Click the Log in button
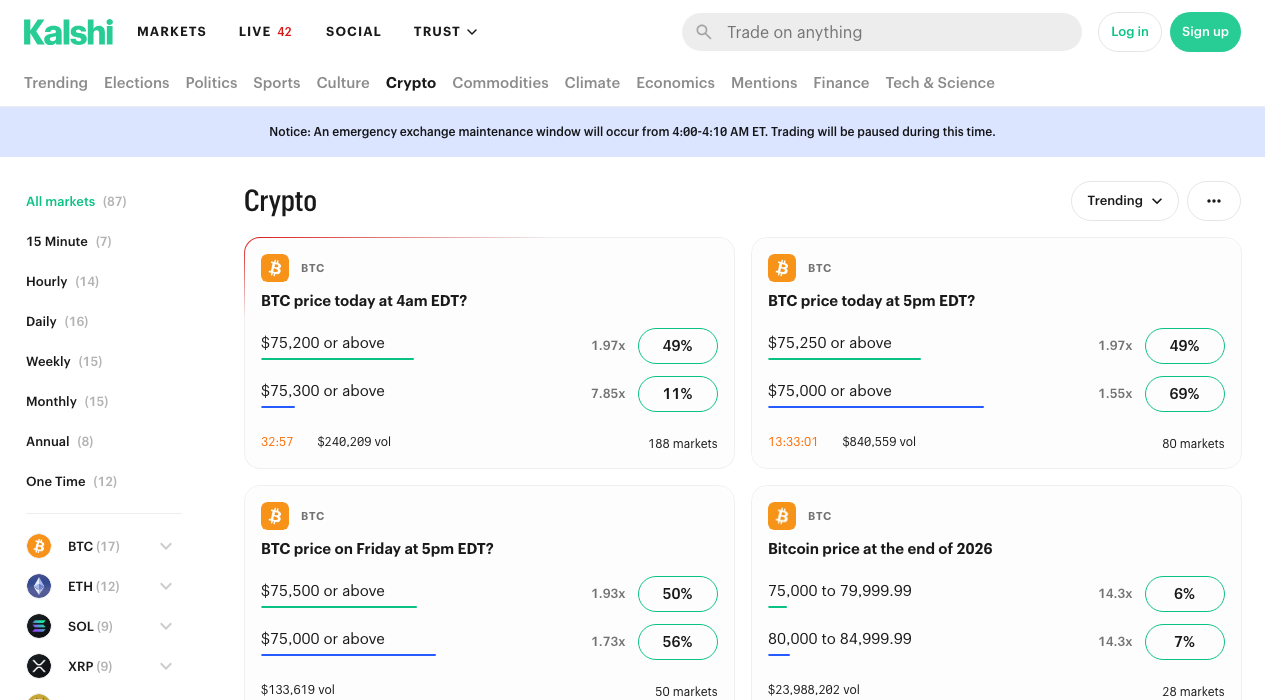The width and height of the screenshot is (1280, 700). tap(1130, 32)
